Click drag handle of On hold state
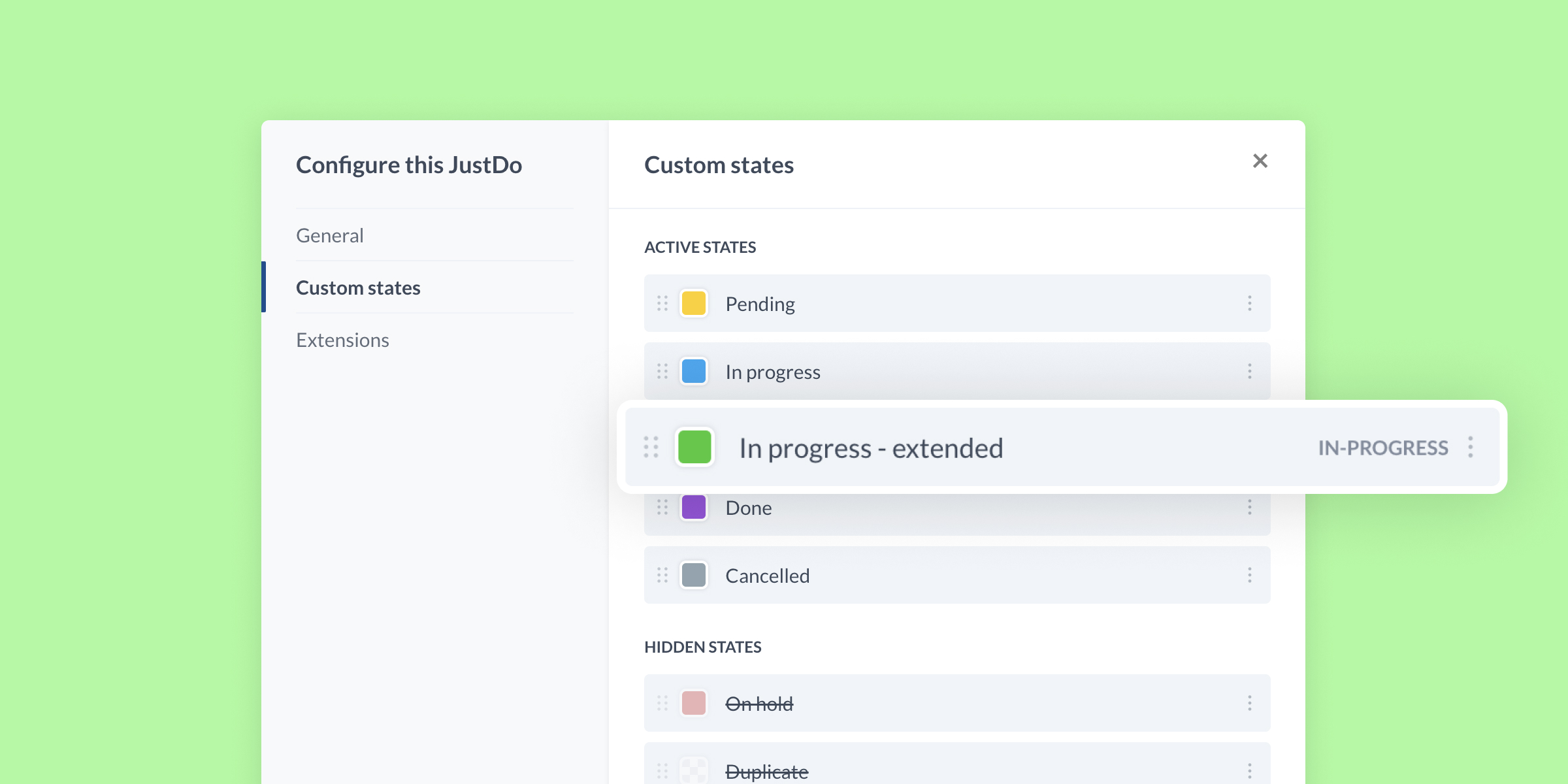This screenshot has width=1568, height=784. coord(662,703)
